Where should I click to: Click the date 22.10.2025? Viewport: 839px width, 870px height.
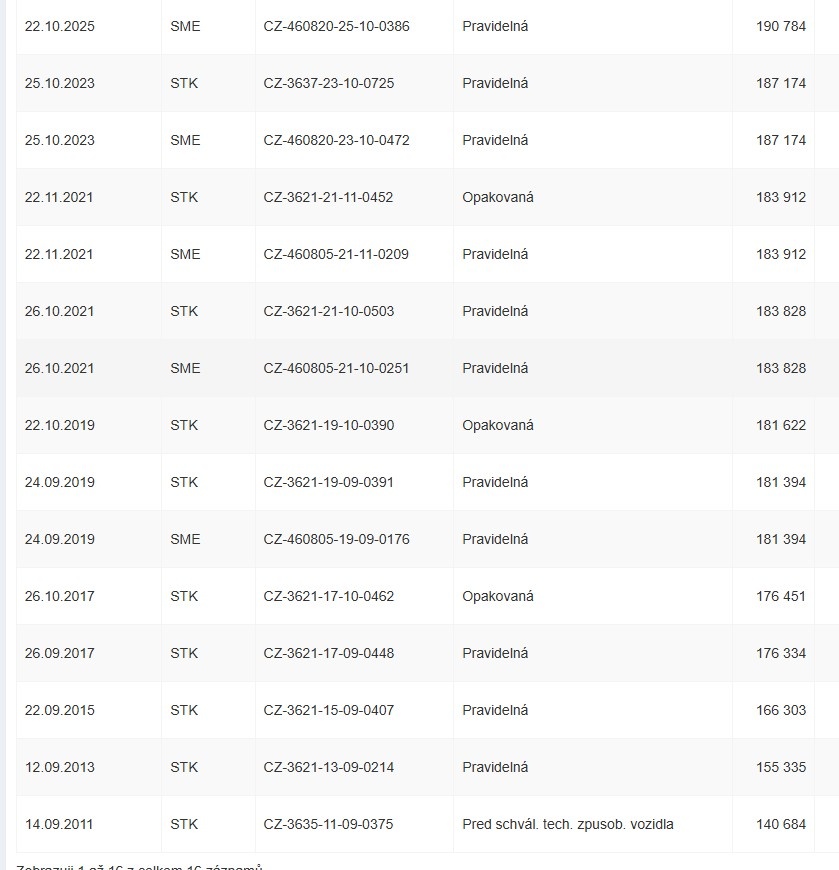point(60,26)
